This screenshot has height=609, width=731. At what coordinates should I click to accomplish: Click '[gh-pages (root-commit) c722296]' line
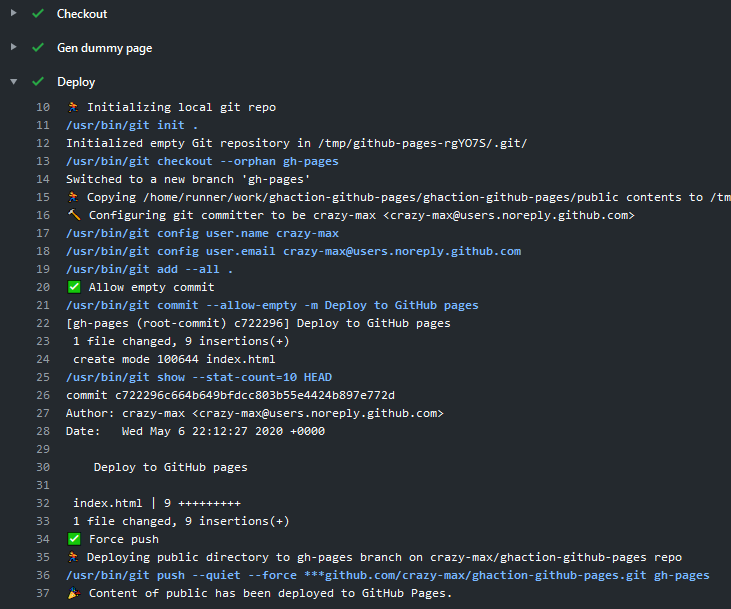(258, 324)
